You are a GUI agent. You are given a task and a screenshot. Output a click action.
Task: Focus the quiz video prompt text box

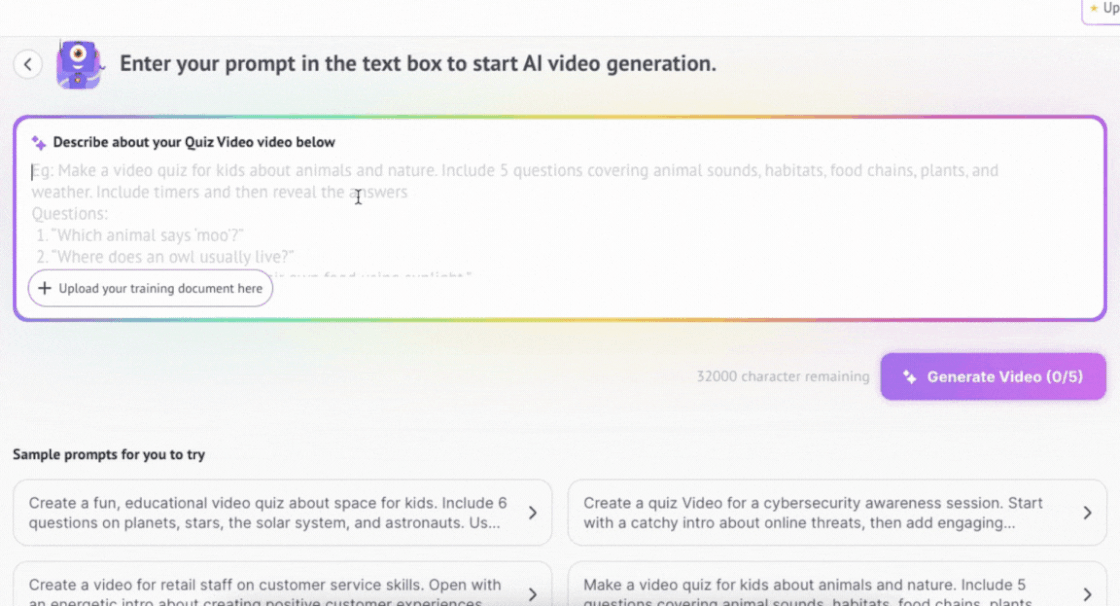(560, 215)
